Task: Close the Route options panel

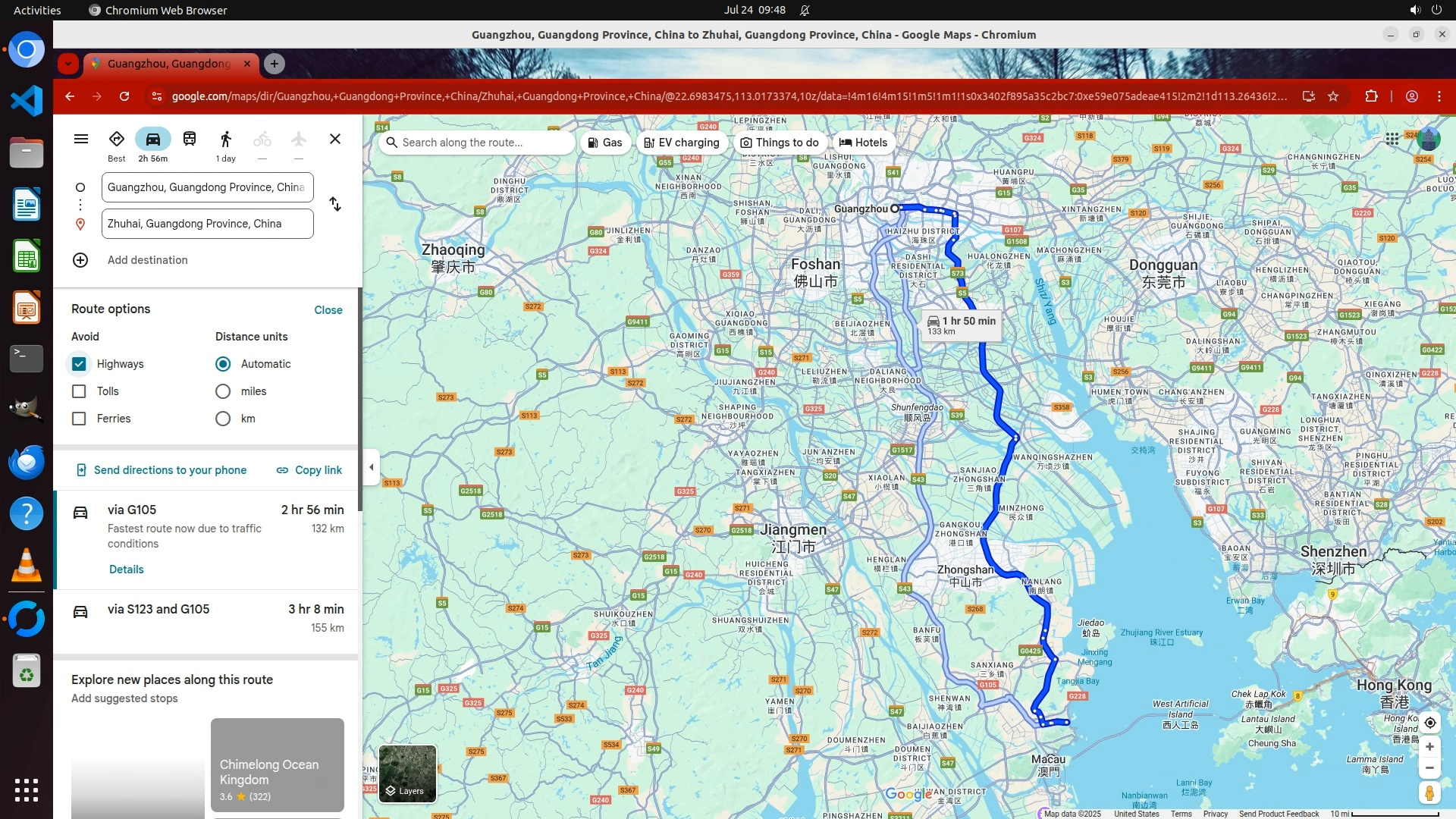Action: click(x=328, y=310)
